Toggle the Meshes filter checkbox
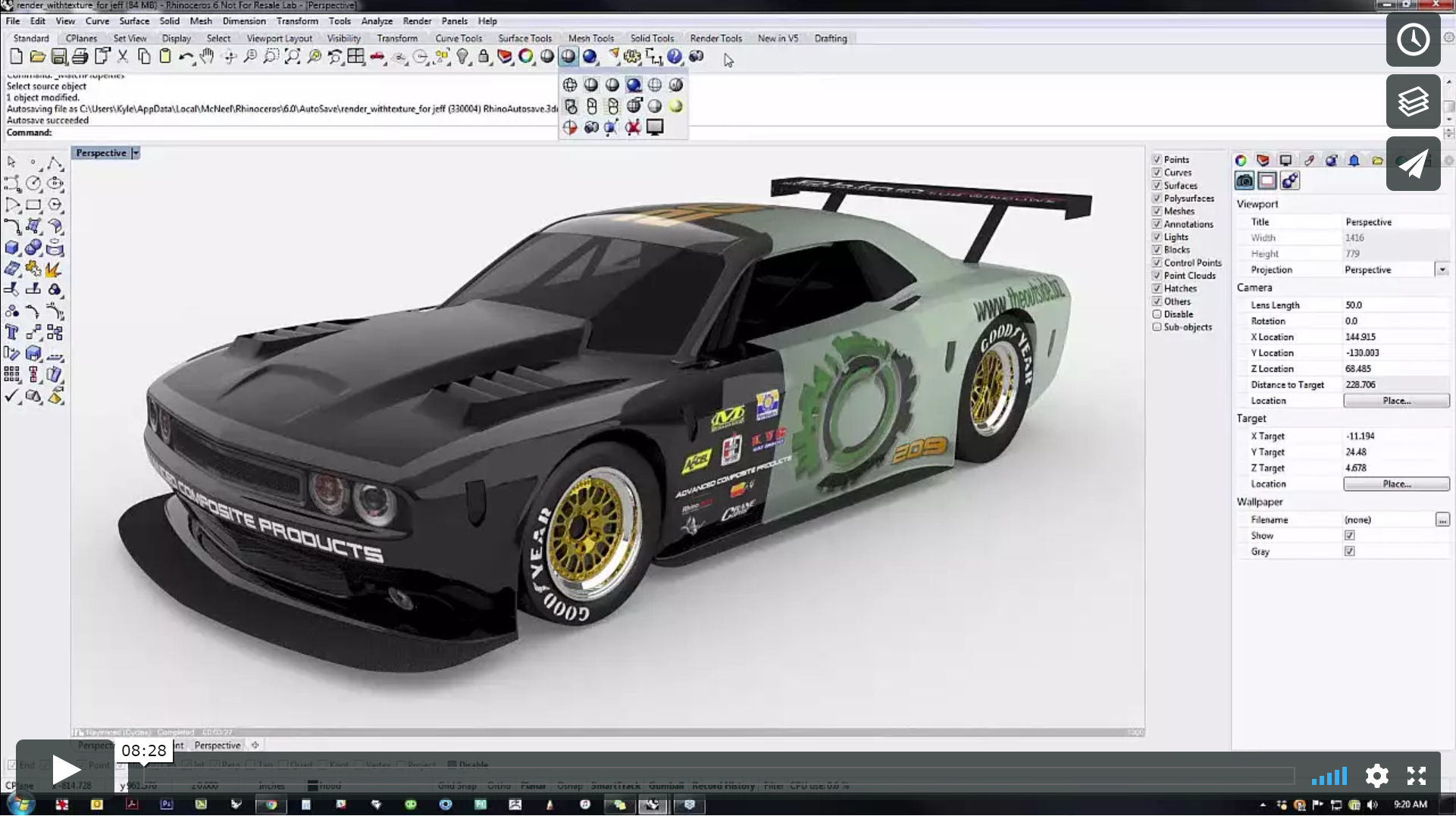 pyautogui.click(x=1157, y=211)
